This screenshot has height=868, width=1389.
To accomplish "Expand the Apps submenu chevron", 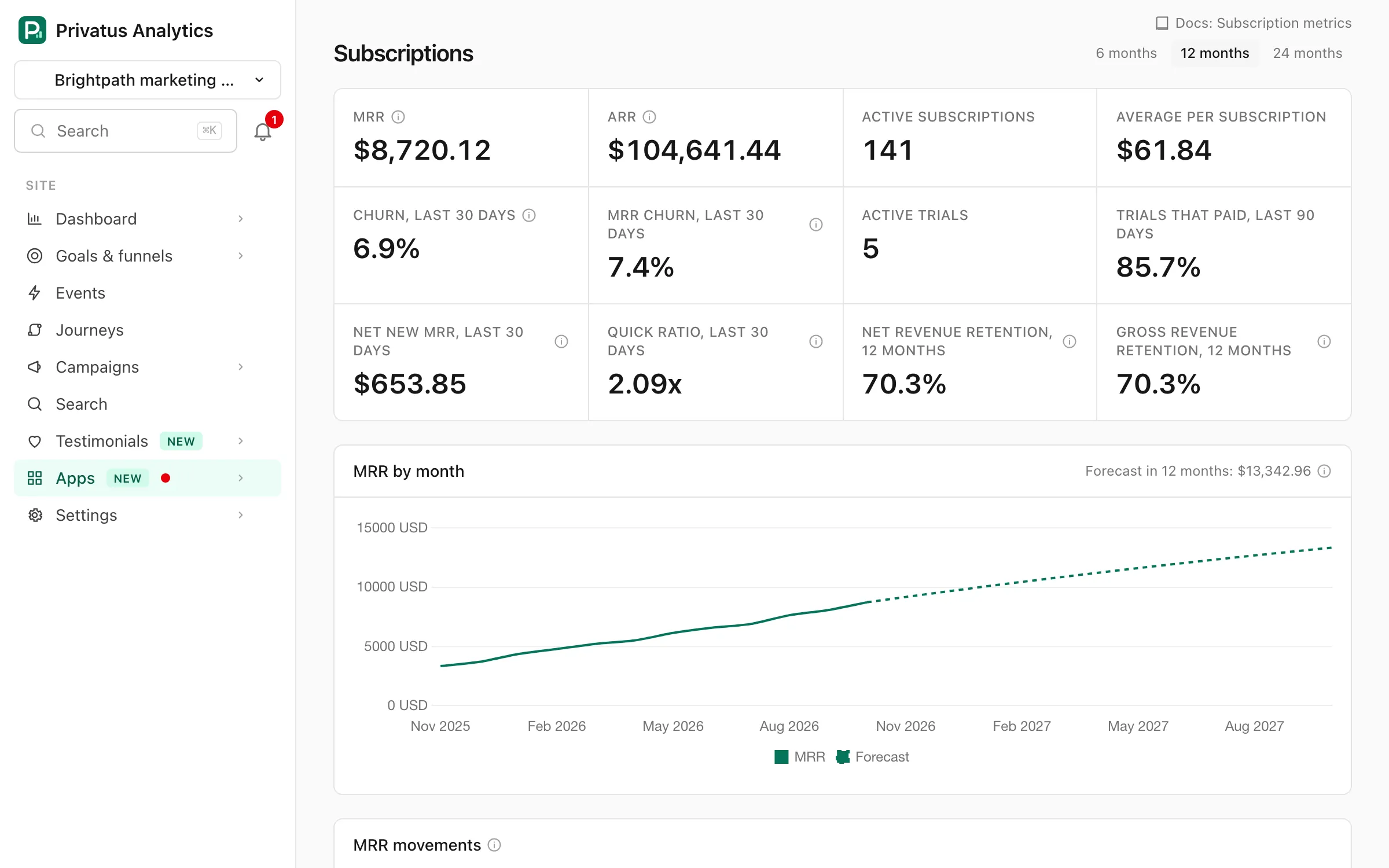I will click(x=241, y=478).
